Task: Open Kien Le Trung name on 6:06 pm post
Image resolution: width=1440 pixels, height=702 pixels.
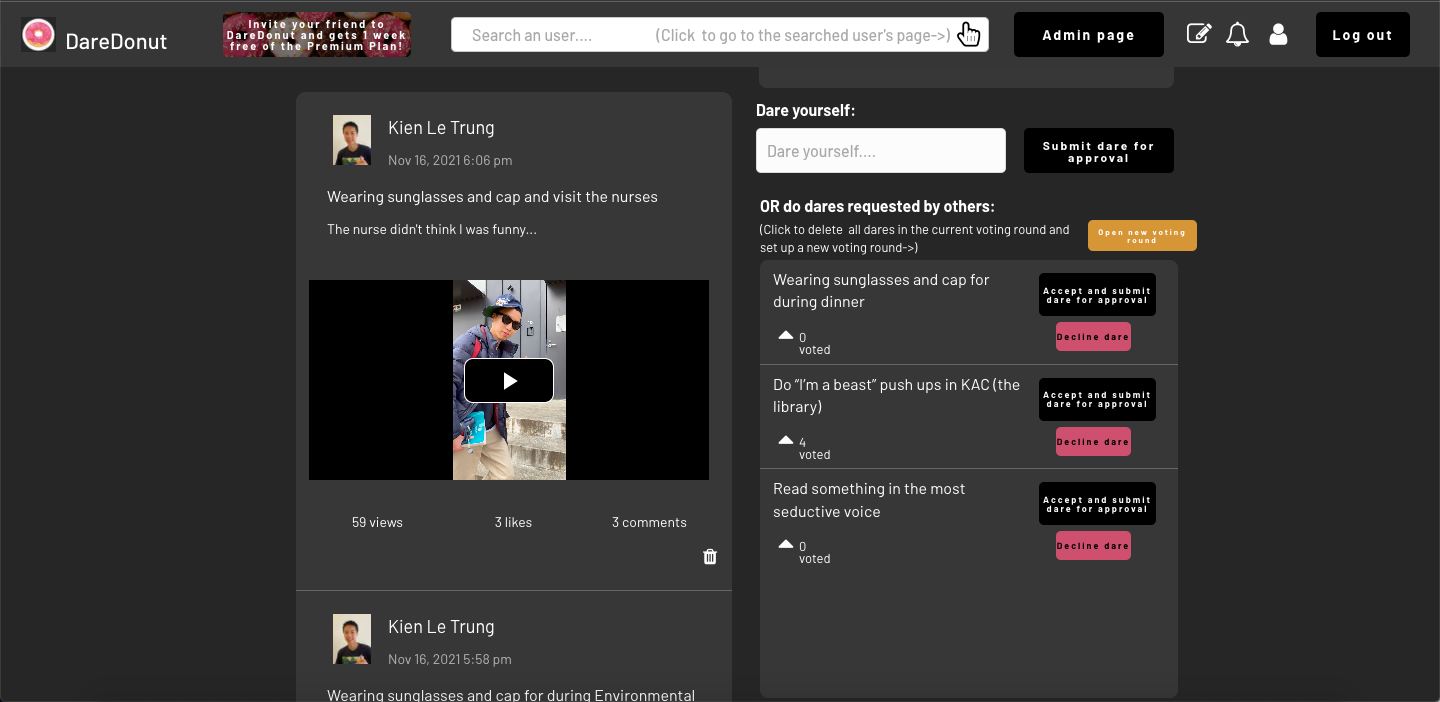Action: [x=441, y=128]
